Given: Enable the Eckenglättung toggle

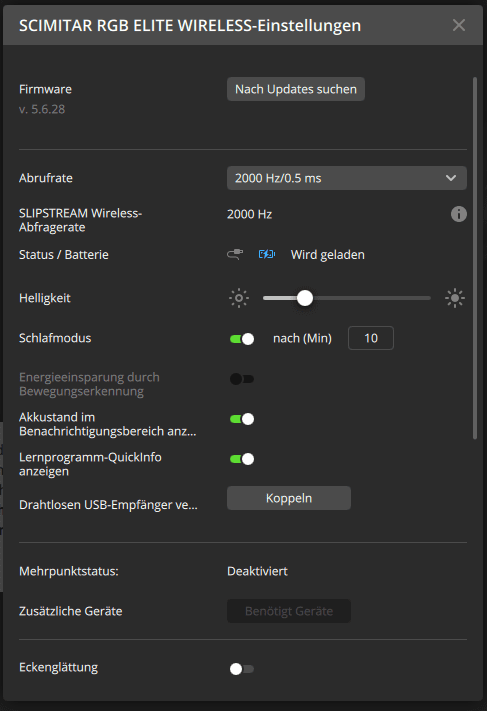Looking at the screenshot, I should point(242,669).
